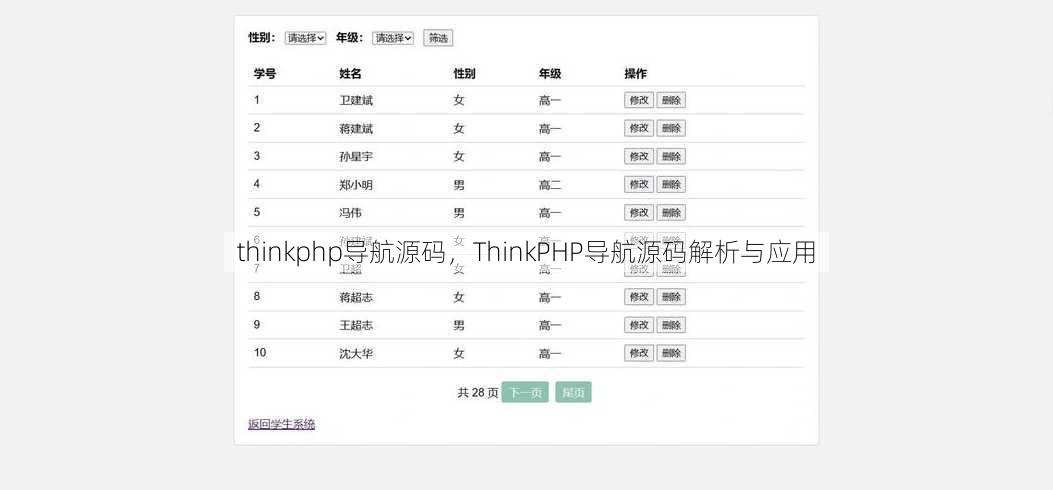1053x490 pixels.
Task: Click student number 9 cell
Action: [x=257, y=324]
